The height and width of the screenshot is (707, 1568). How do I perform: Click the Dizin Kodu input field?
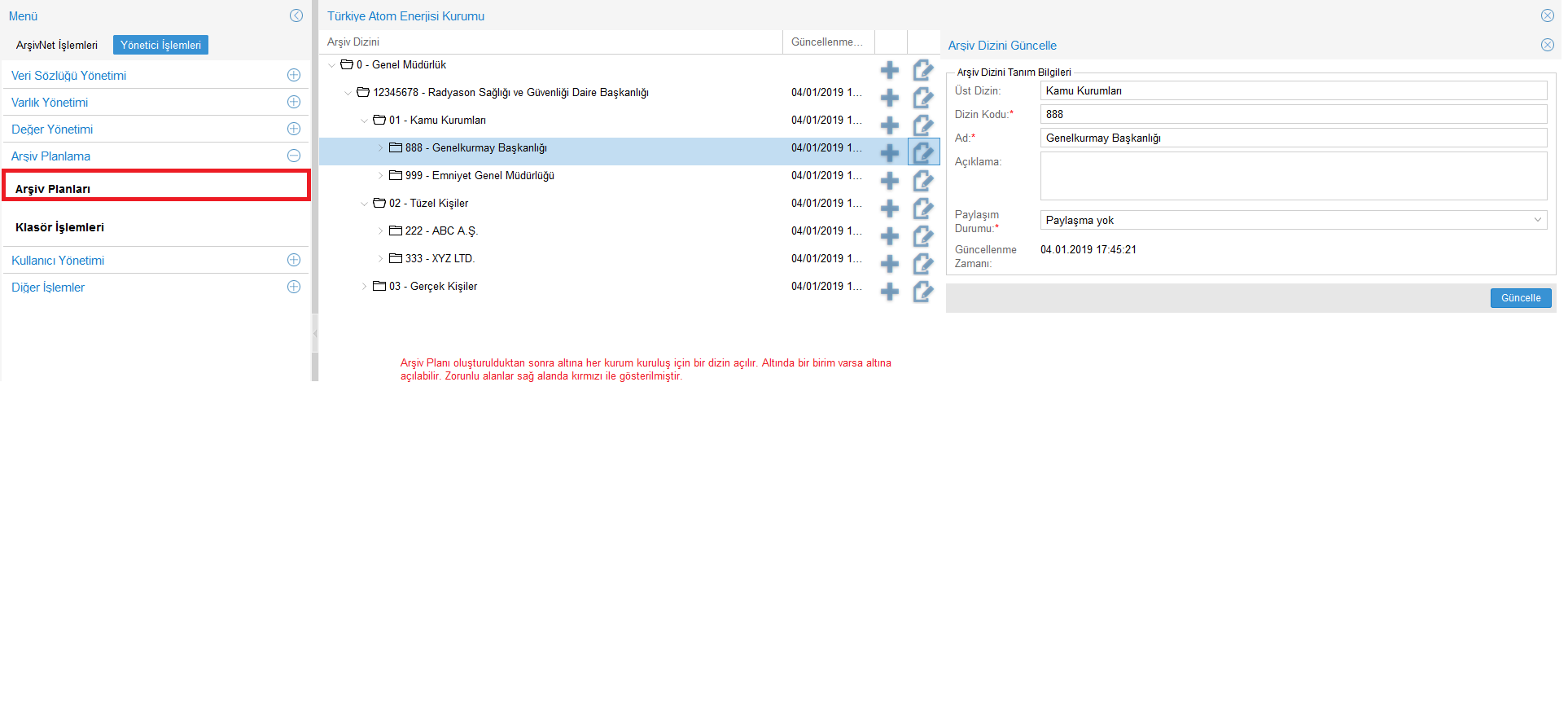tap(1293, 114)
